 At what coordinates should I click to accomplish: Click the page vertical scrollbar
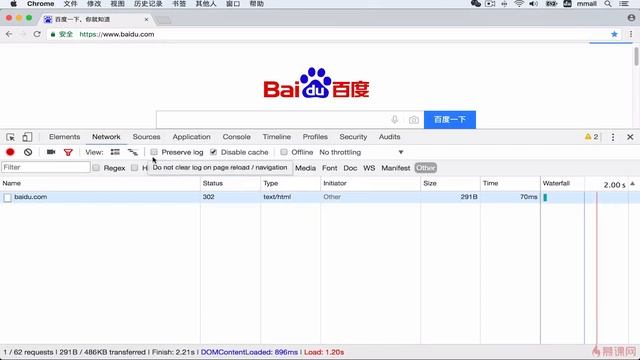point(636,56)
